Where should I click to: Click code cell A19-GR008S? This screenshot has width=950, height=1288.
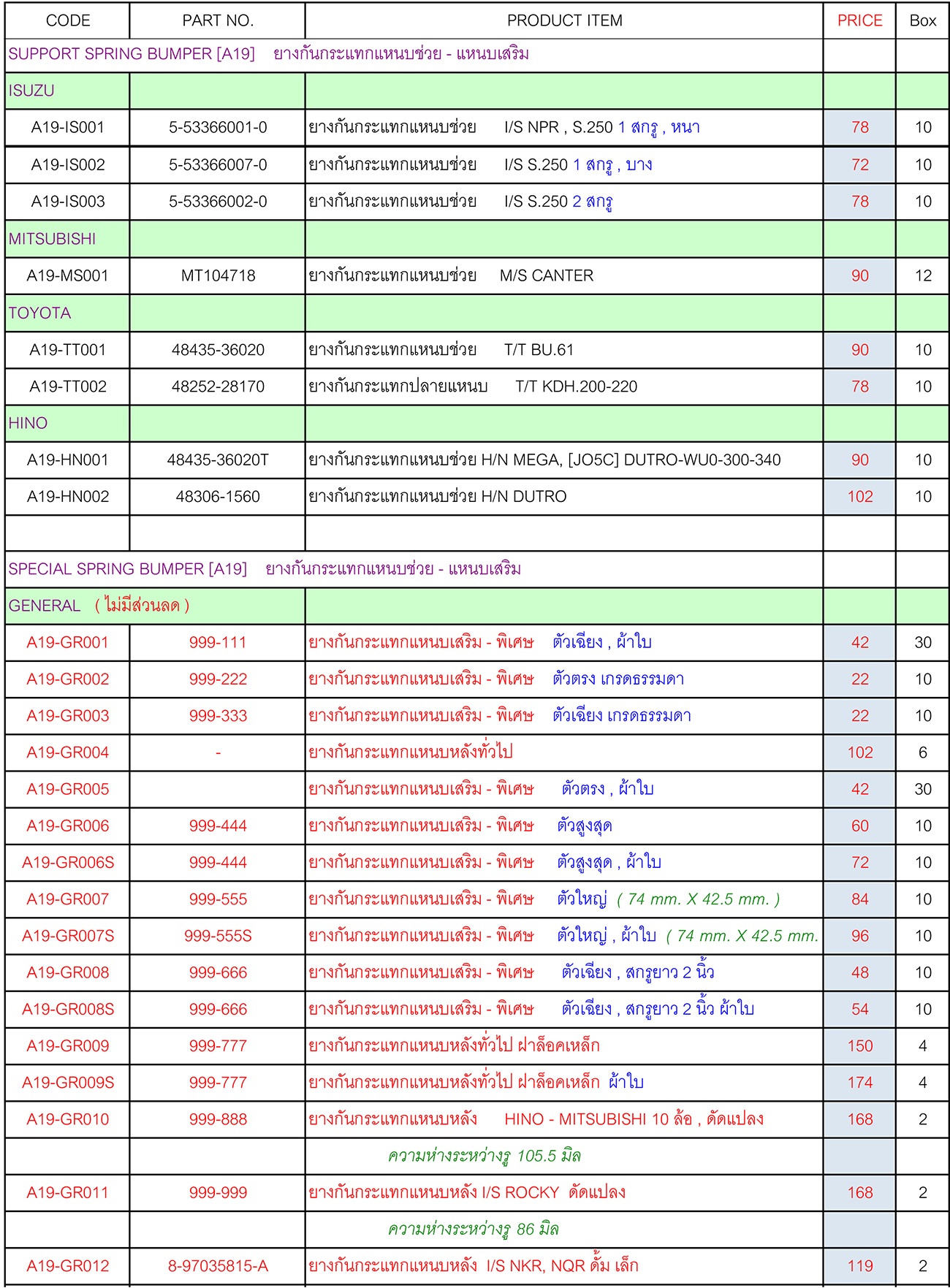point(68,1010)
